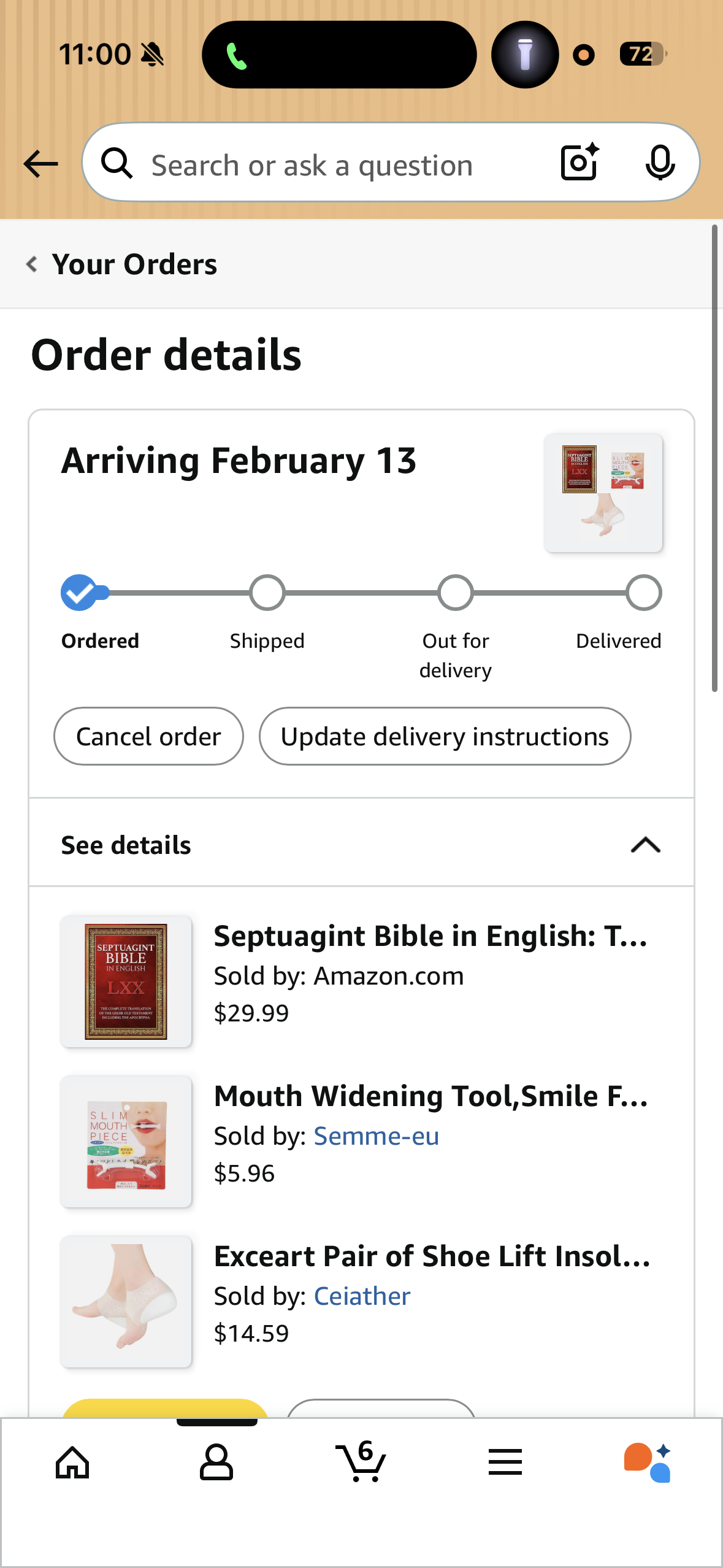Viewport: 723px width, 1568px height.
Task: Tap the microphone voice search icon
Action: click(x=660, y=163)
